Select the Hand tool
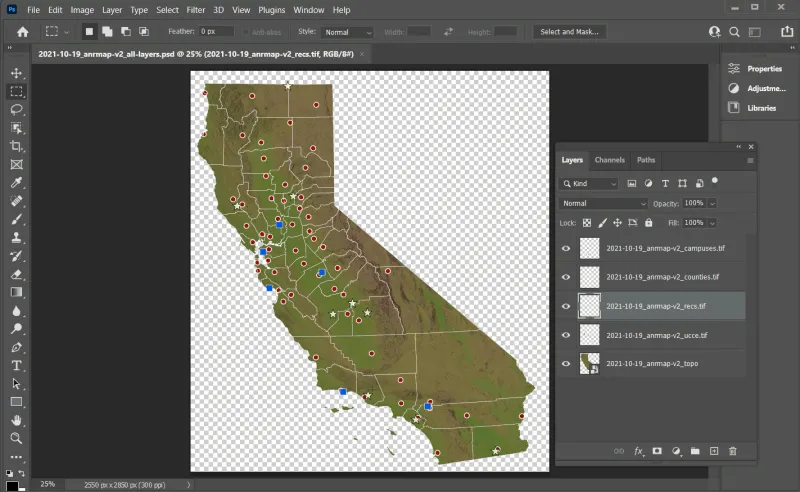The width and height of the screenshot is (800, 492). coord(16,420)
